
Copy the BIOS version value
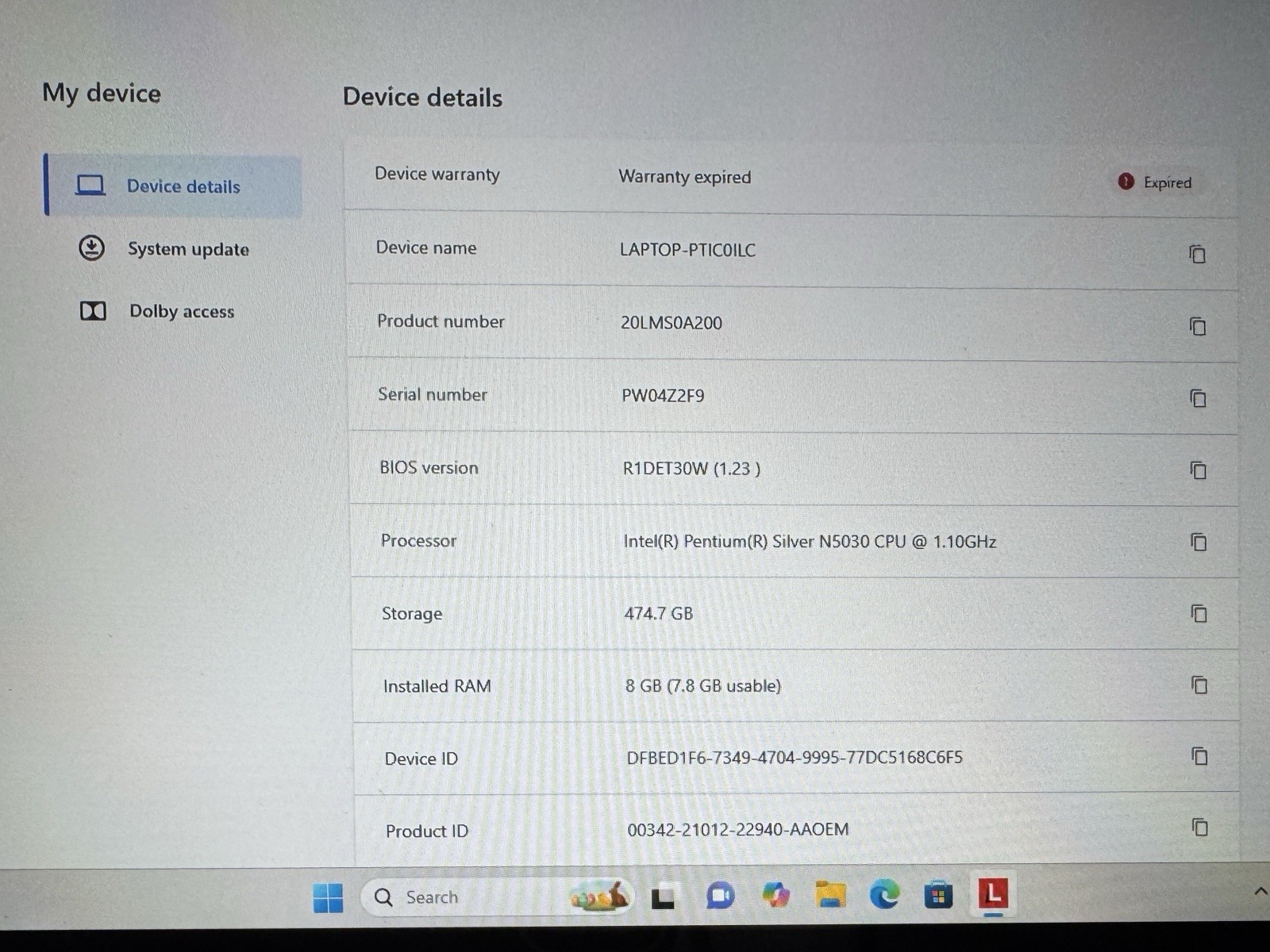pos(1199,470)
